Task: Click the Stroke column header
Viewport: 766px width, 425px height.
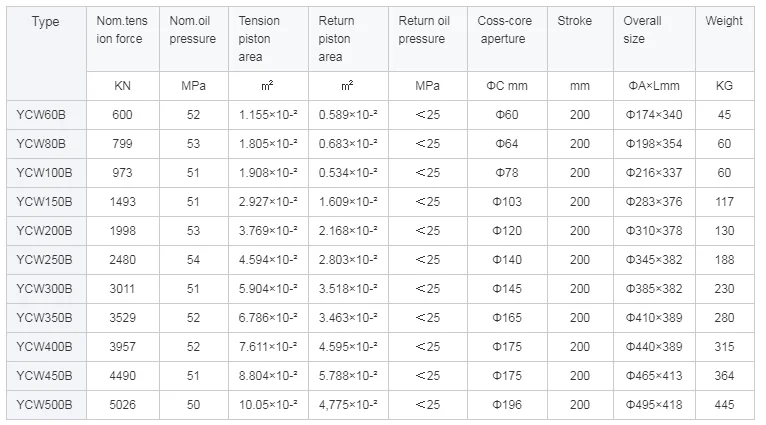Action: (574, 21)
